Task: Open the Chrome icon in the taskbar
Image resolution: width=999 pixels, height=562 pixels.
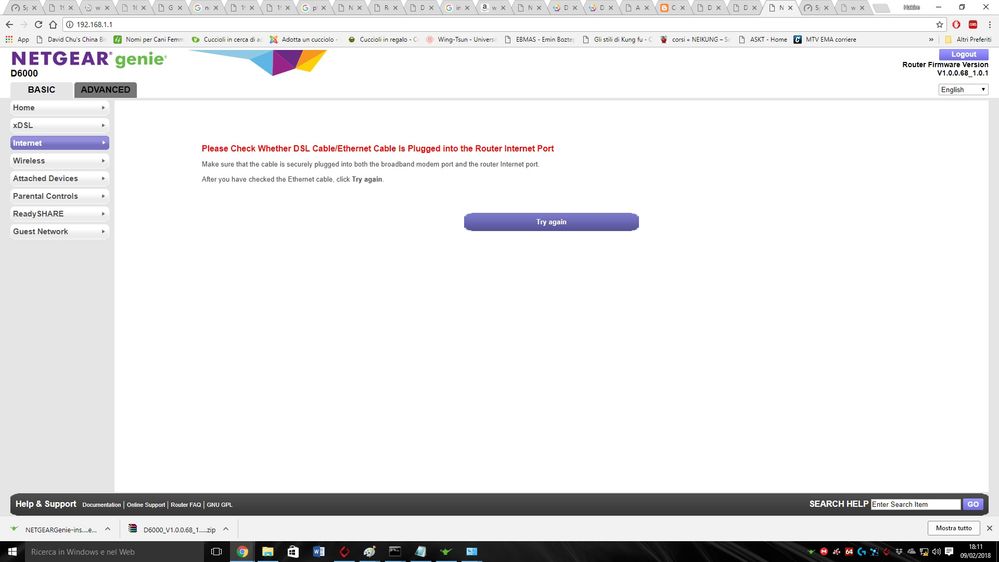Action: click(242, 551)
